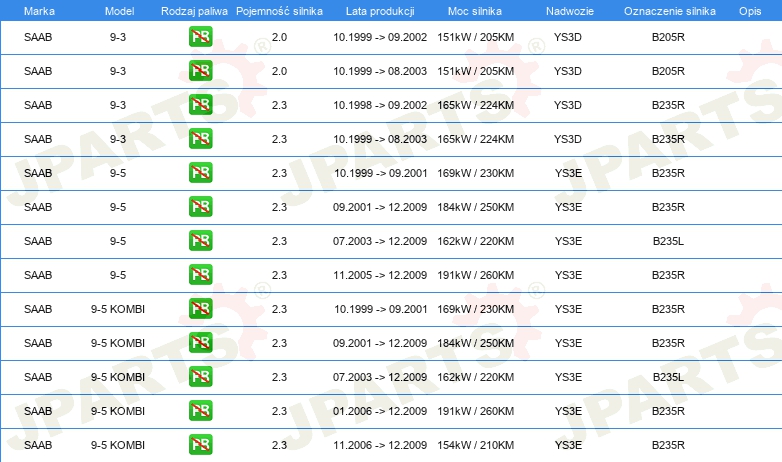Click petrol icon in 9-5 KOMBI B235L row

click(200, 377)
